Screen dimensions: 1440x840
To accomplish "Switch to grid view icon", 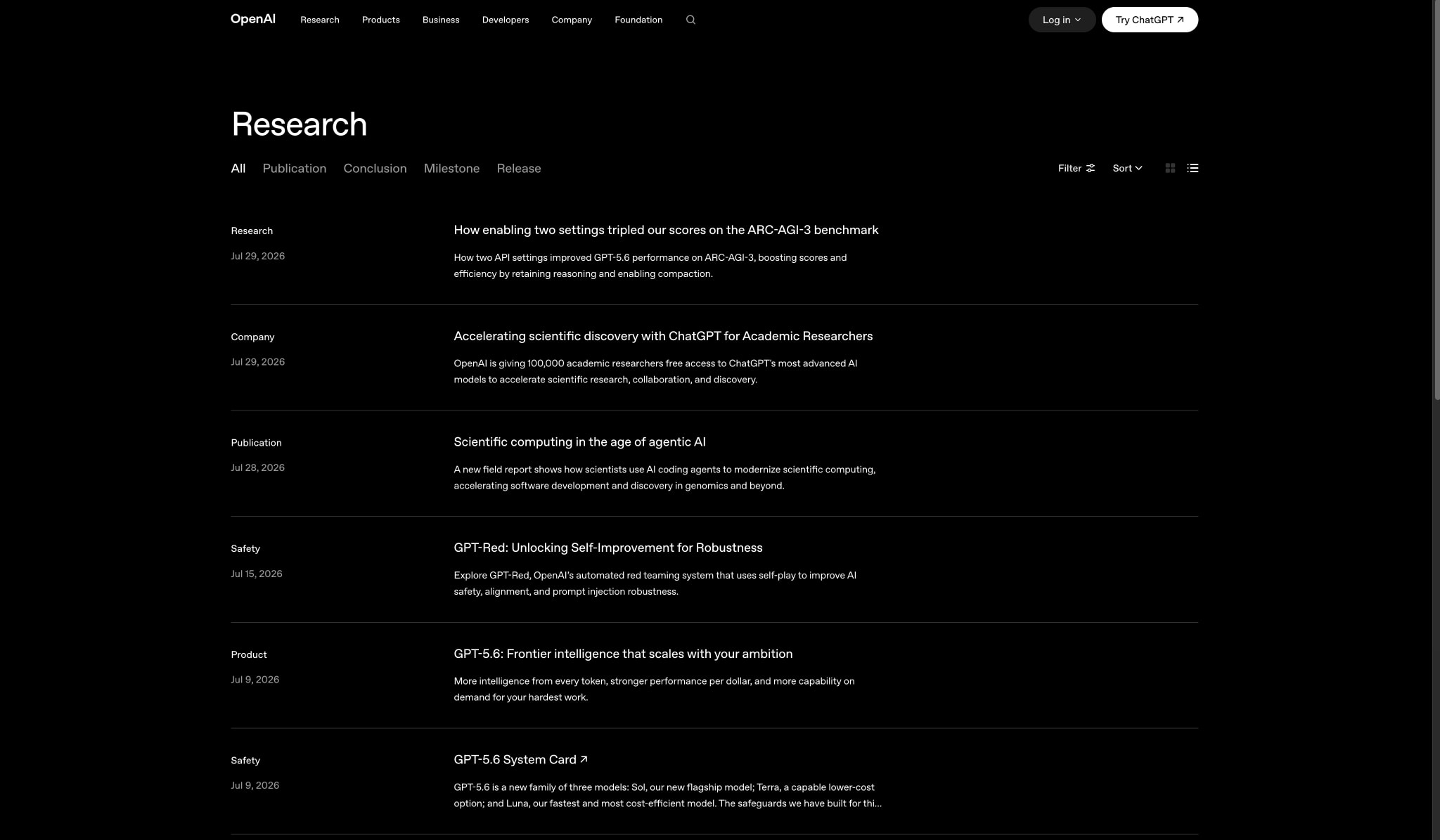I will click(x=1170, y=168).
